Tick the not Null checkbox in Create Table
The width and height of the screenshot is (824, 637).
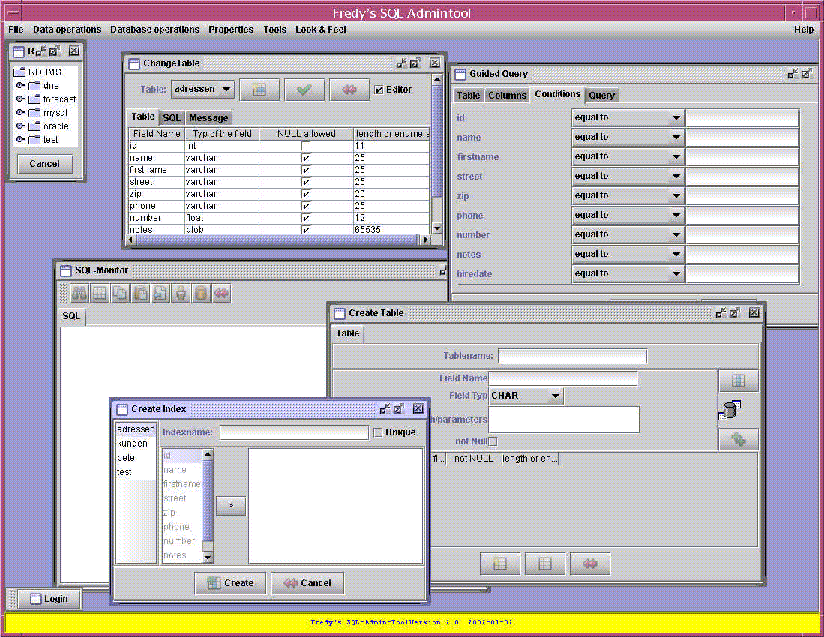click(x=493, y=441)
